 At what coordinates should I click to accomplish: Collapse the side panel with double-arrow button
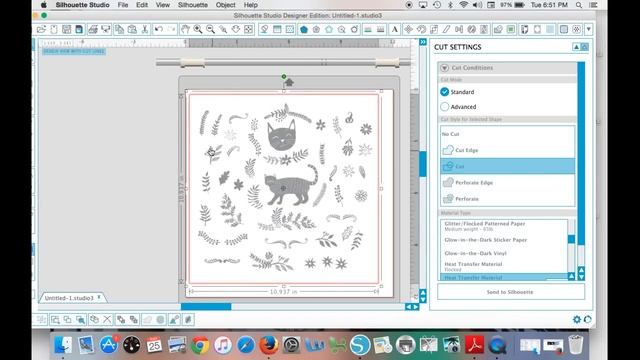click(x=423, y=42)
